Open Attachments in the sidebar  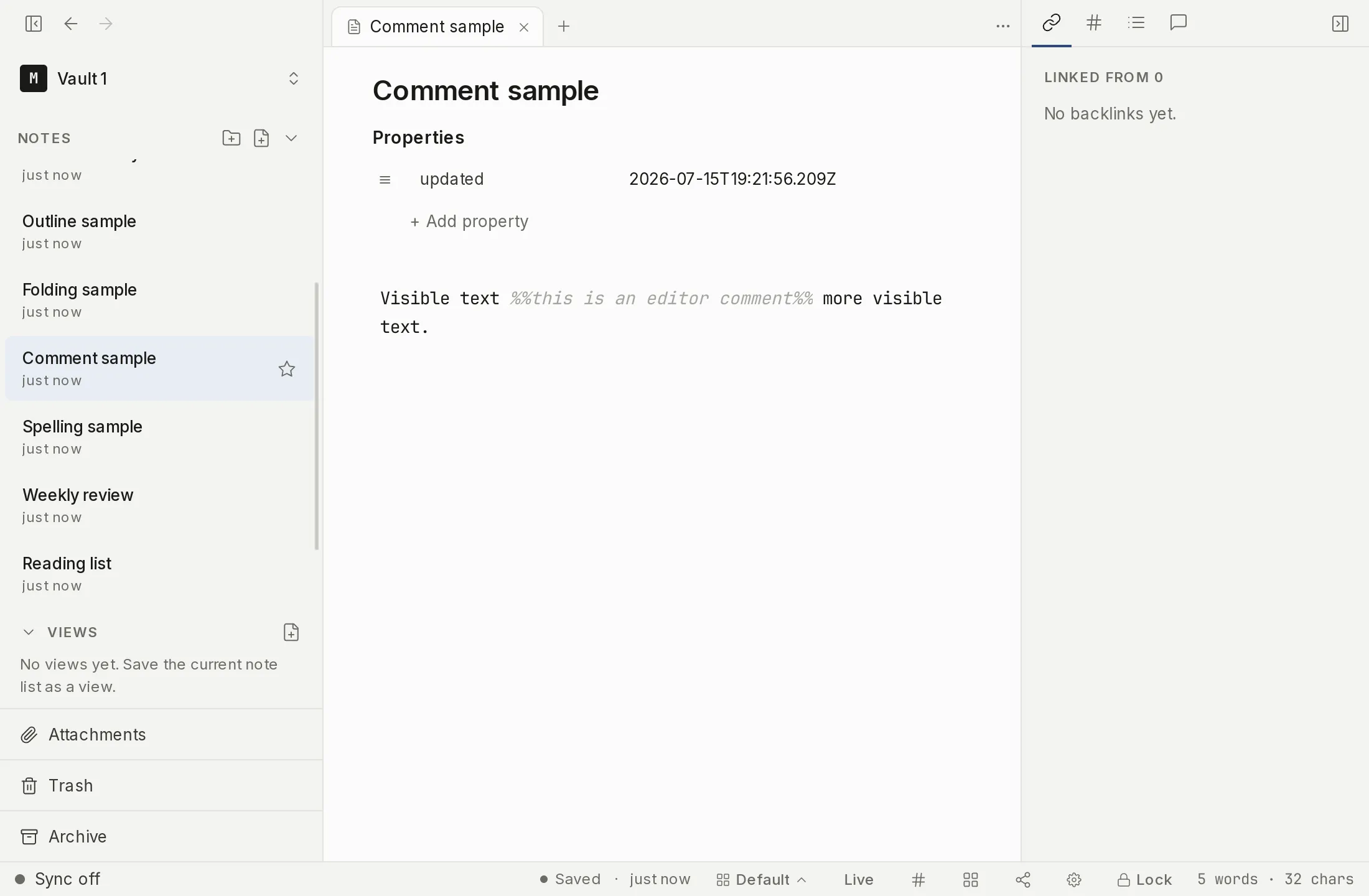[161, 734]
